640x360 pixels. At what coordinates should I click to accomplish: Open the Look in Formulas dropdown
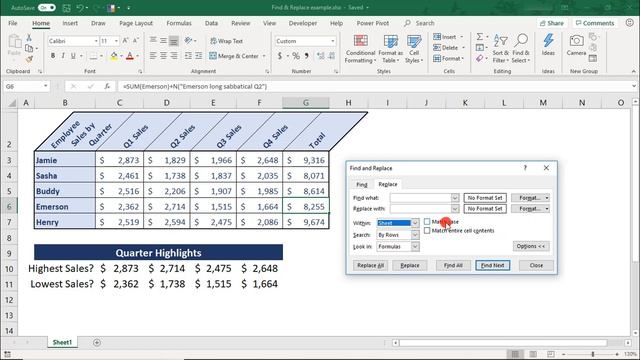click(x=415, y=247)
